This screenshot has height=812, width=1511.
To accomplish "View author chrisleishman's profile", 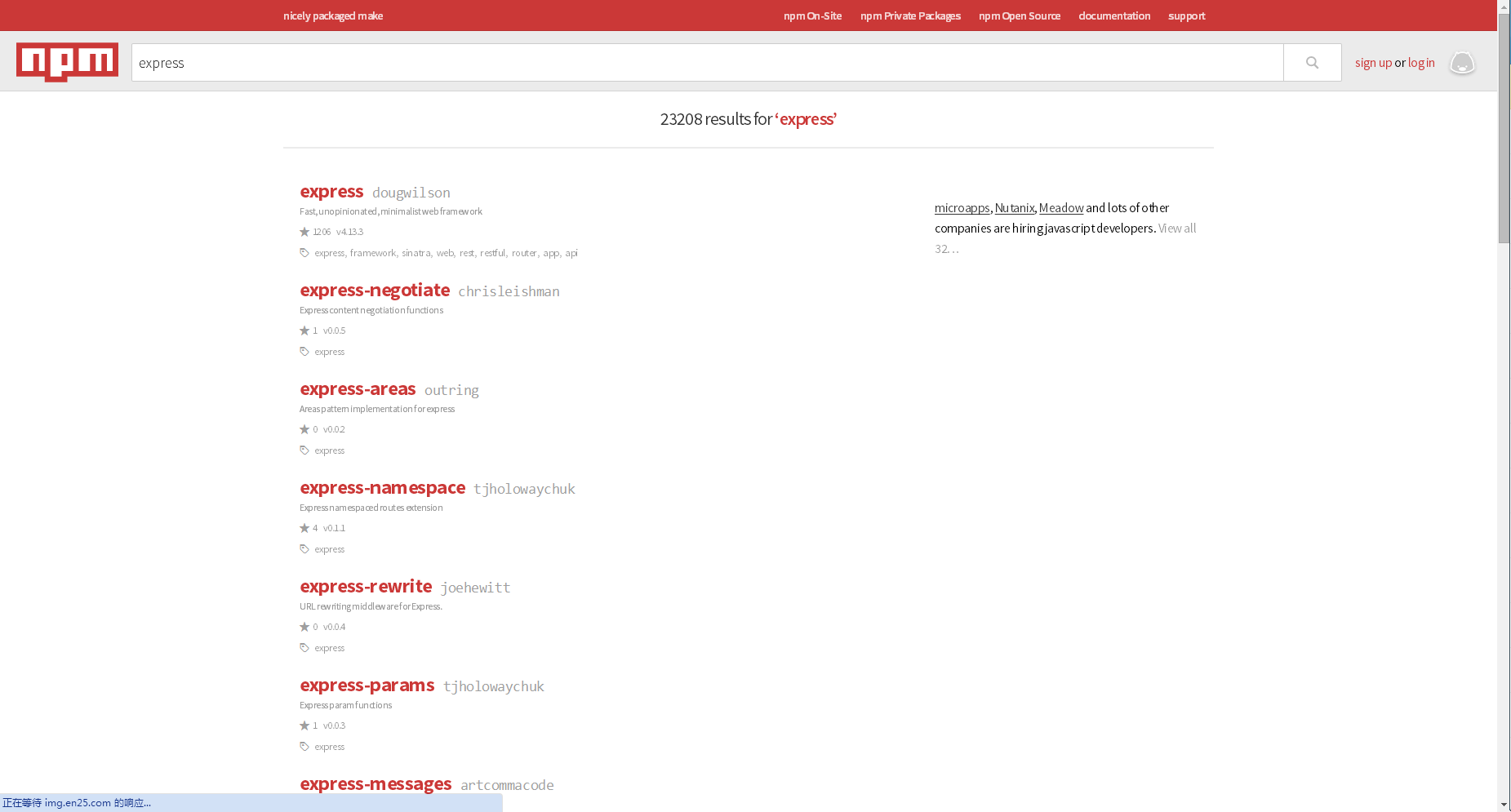I will (x=509, y=291).
